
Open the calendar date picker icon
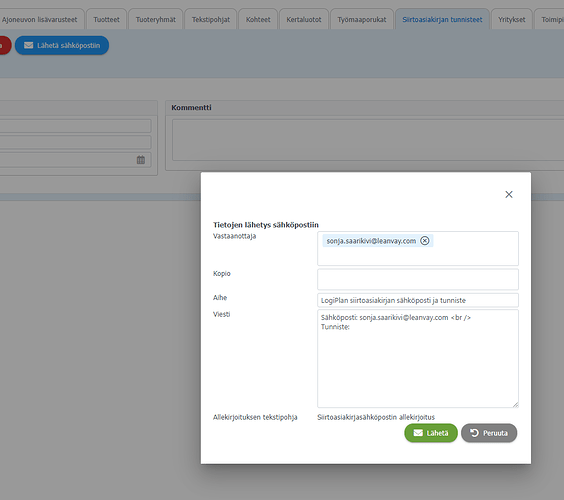pos(141,160)
